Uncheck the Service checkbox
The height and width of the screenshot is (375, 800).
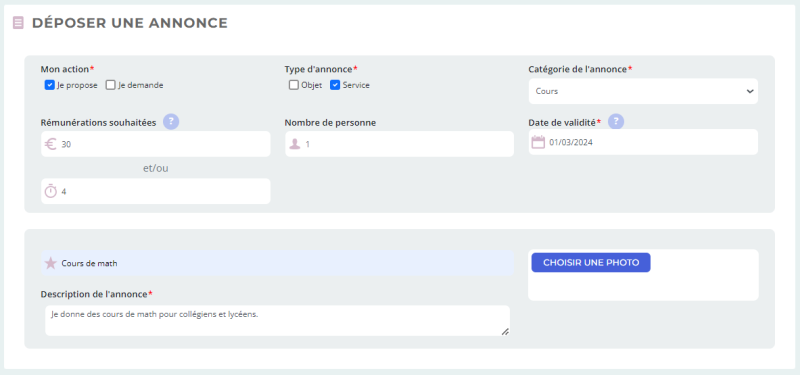[335, 85]
